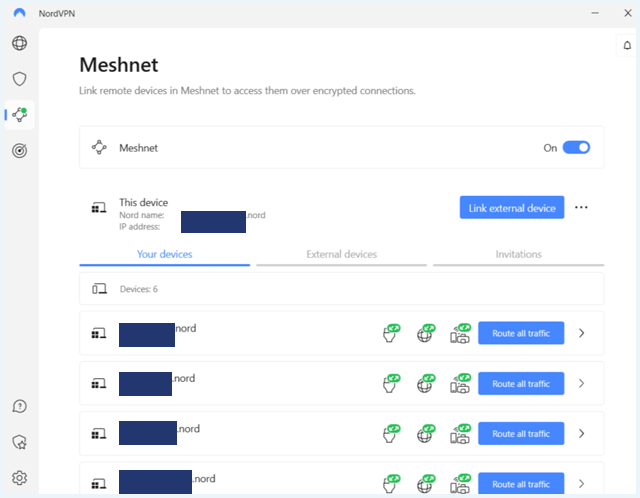Expand first device row with chevron

[x=582, y=333]
